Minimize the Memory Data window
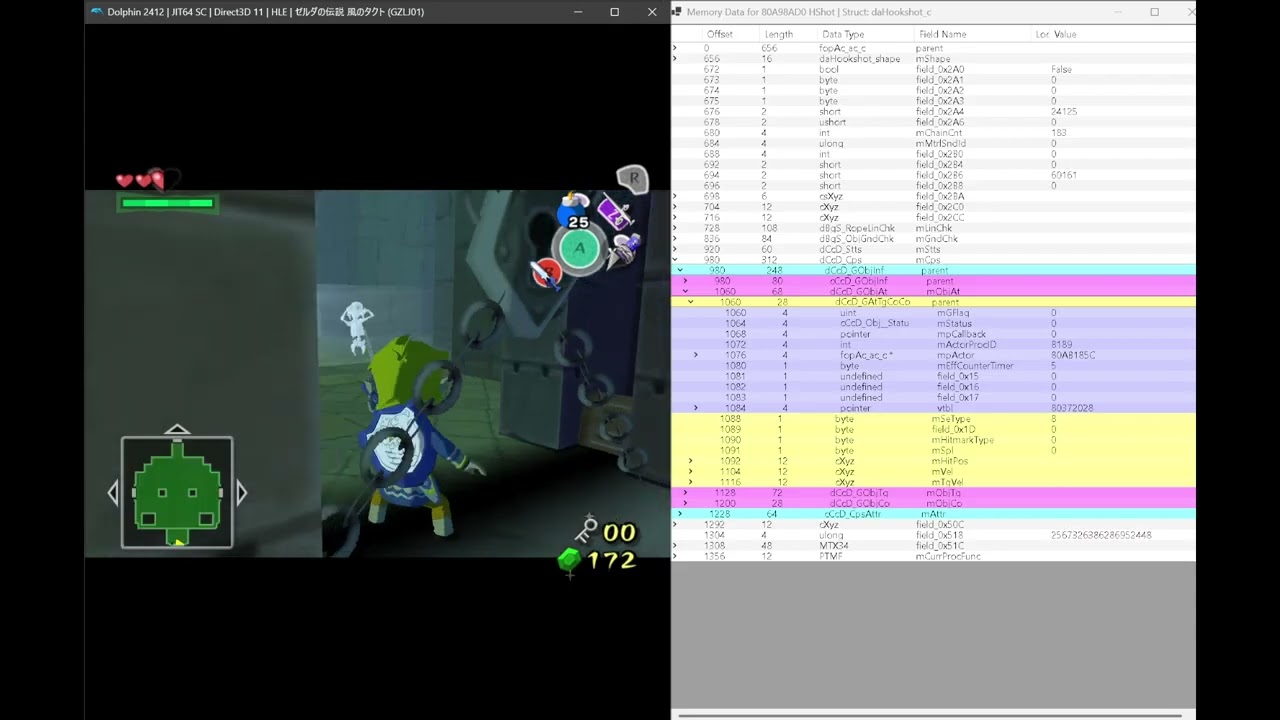The width and height of the screenshot is (1280, 720). pyautogui.click(x=1116, y=12)
